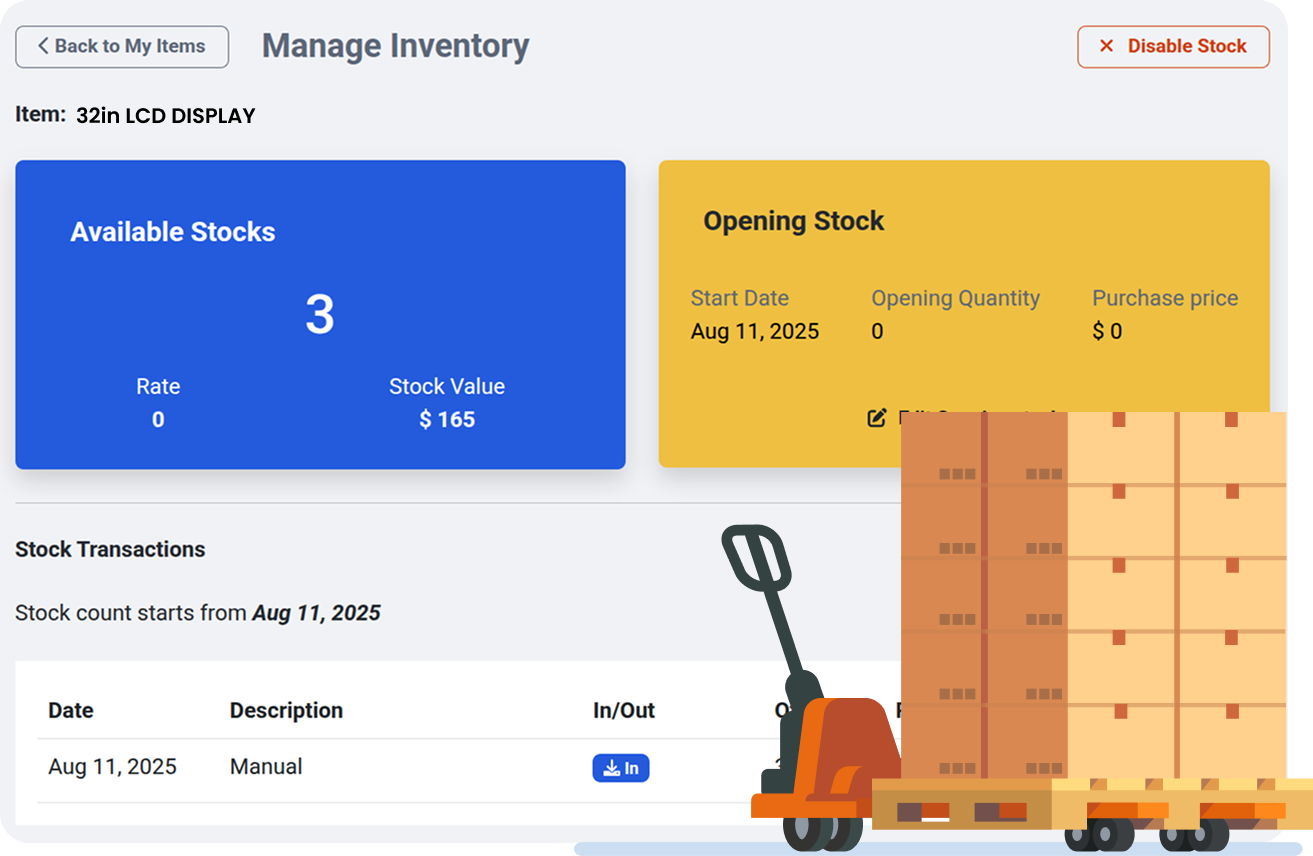Click the blue In status badge
Image resolution: width=1313 pixels, height=856 pixels.
621,767
